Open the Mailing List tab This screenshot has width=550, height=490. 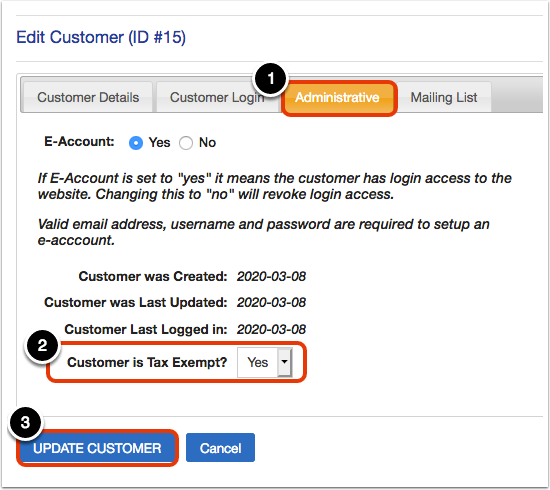[444, 98]
